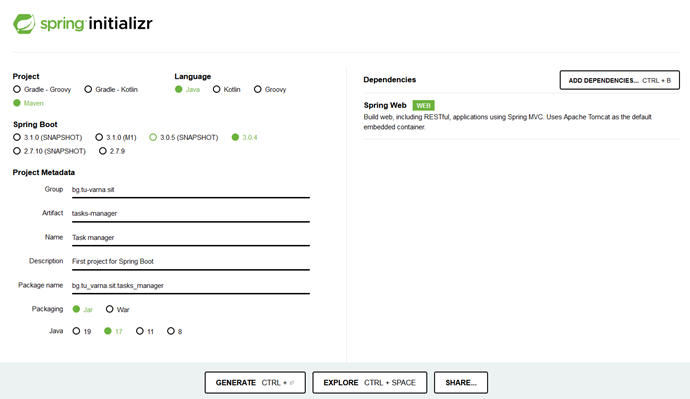Open the Add Dependencies dialog
The width and height of the screenshot is (690, 399).
pyautogui.click(x=620, y=80)
